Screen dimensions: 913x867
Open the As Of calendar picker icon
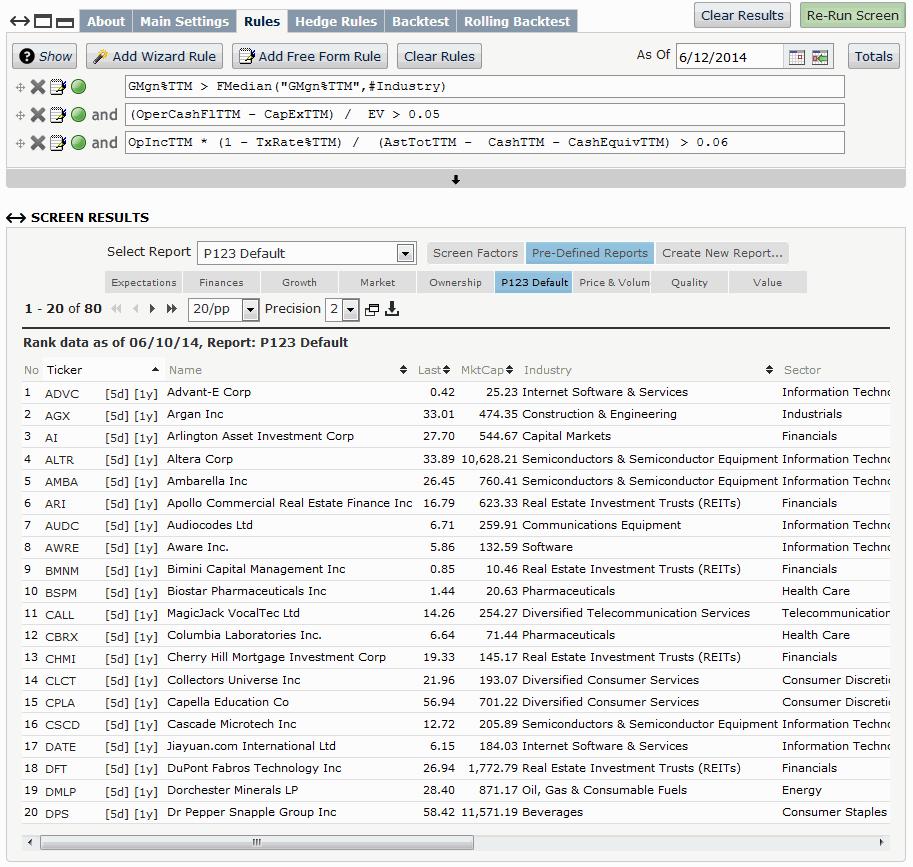point(797,57)
